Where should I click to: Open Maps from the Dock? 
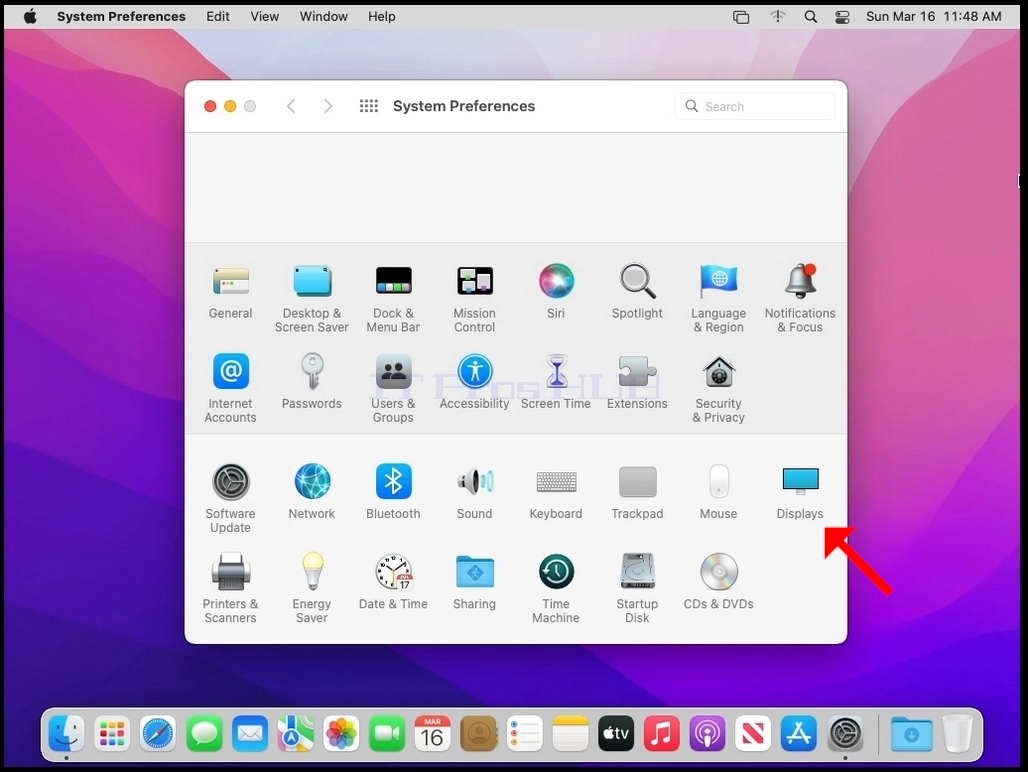click(296, 733)
